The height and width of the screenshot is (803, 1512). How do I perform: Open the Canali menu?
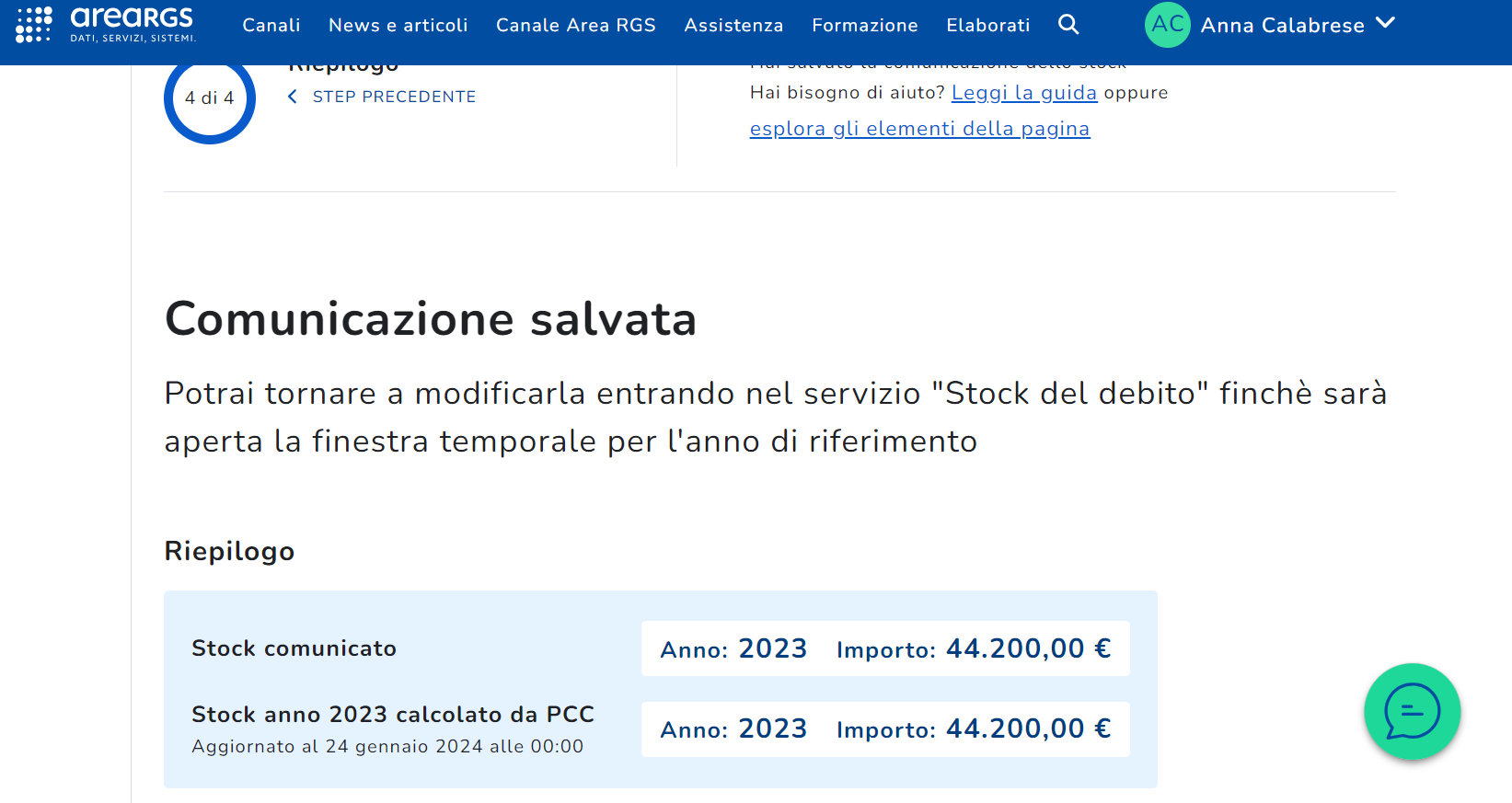click(x=271, y=26)
